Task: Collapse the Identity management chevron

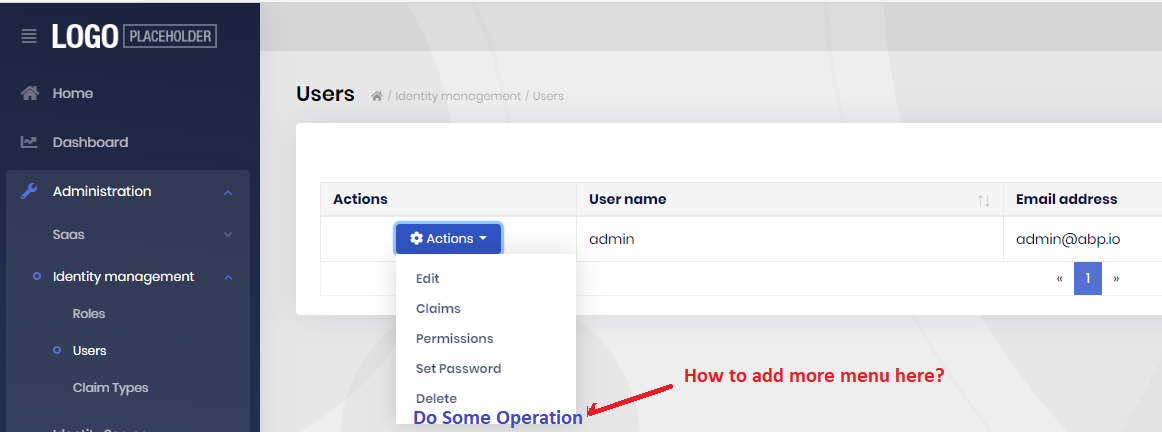Action: click(228, 277)
